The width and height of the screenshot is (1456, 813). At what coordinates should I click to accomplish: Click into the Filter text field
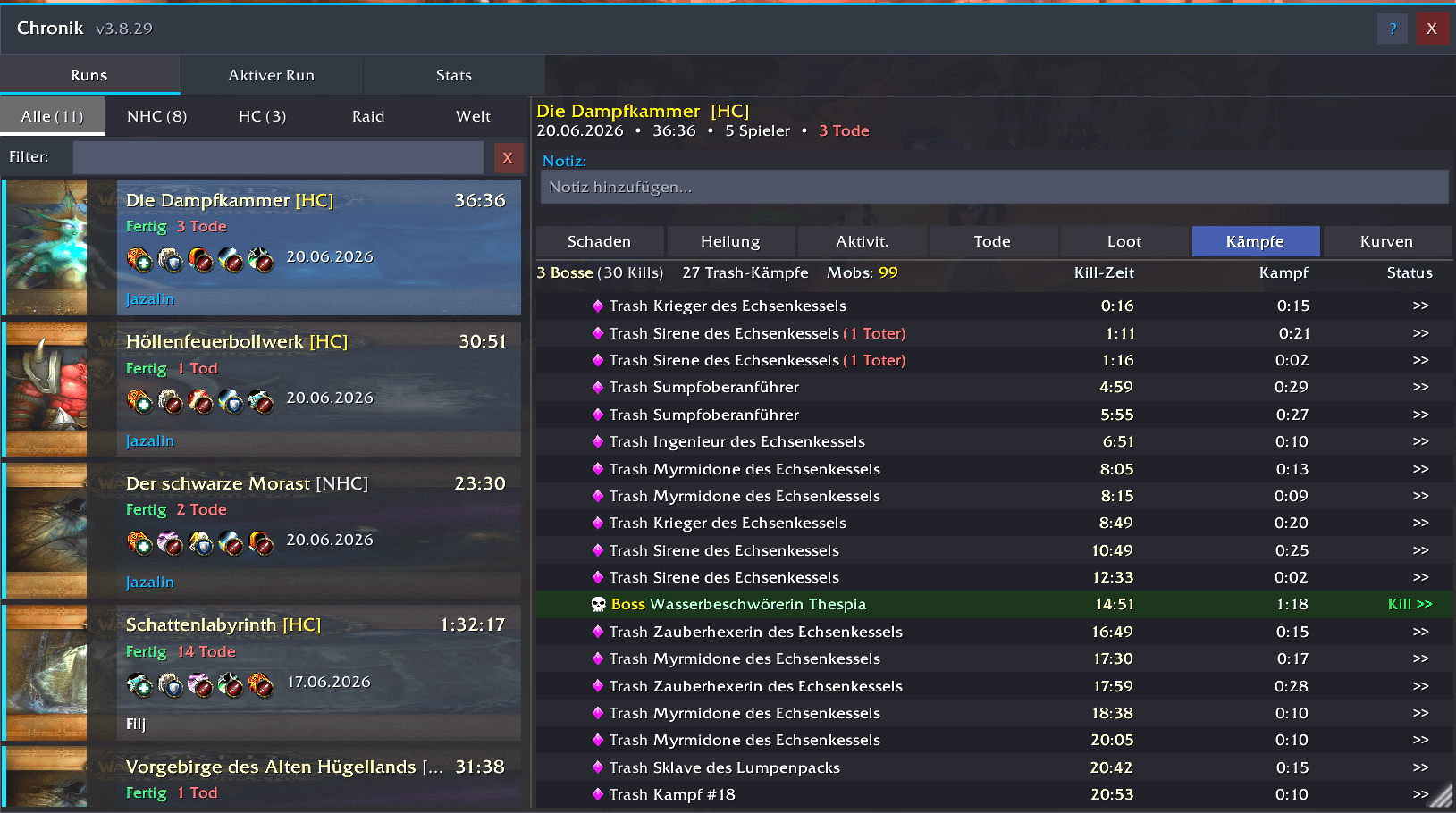pos(278,157)
